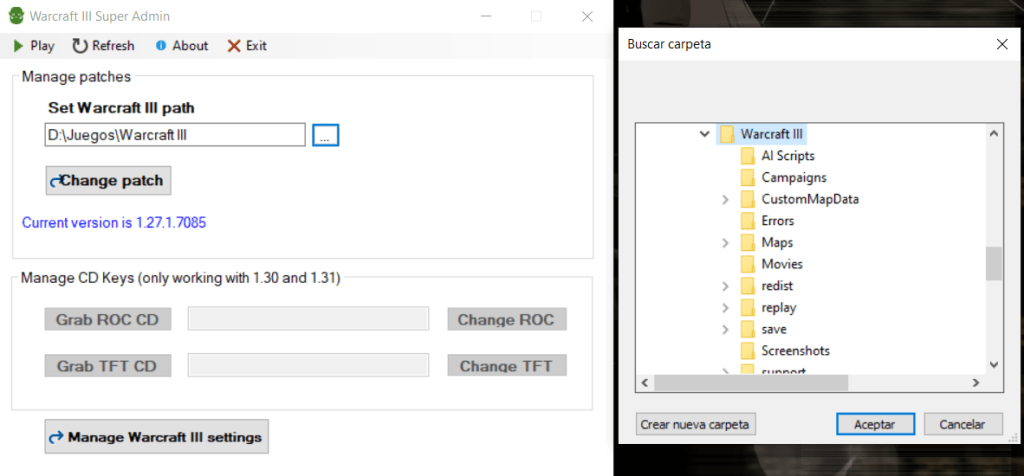Open the About info
Screen dimensions: 1024x476
[x=182, y=46]
